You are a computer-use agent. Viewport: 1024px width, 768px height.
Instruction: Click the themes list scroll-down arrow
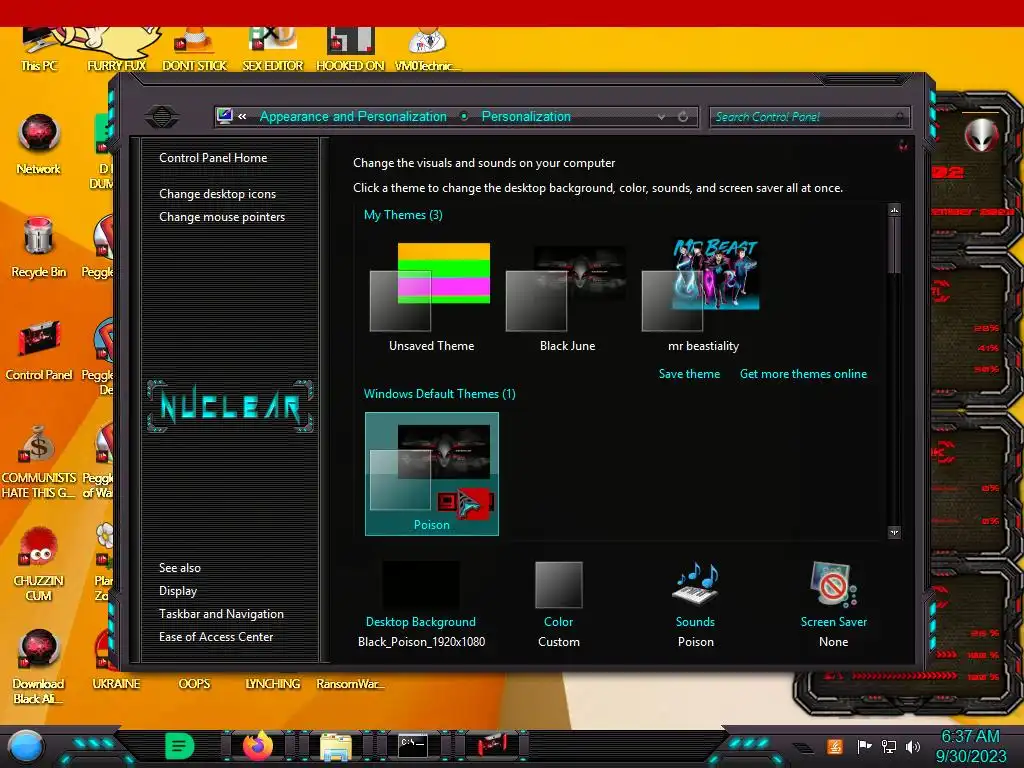894,532
